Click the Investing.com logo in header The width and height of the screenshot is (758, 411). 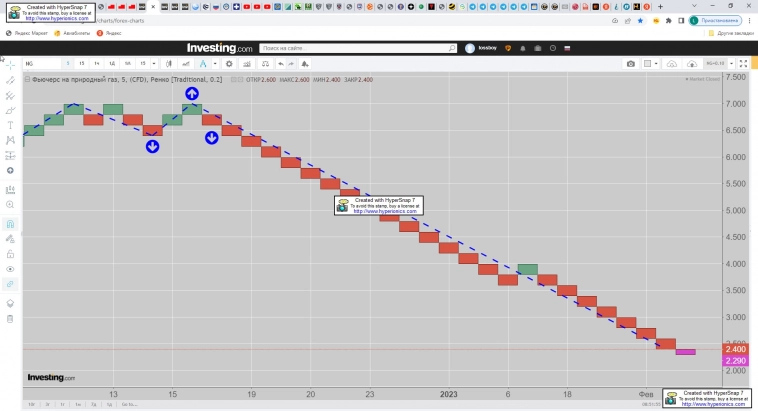pyautogui.click(x=219, y=48)
